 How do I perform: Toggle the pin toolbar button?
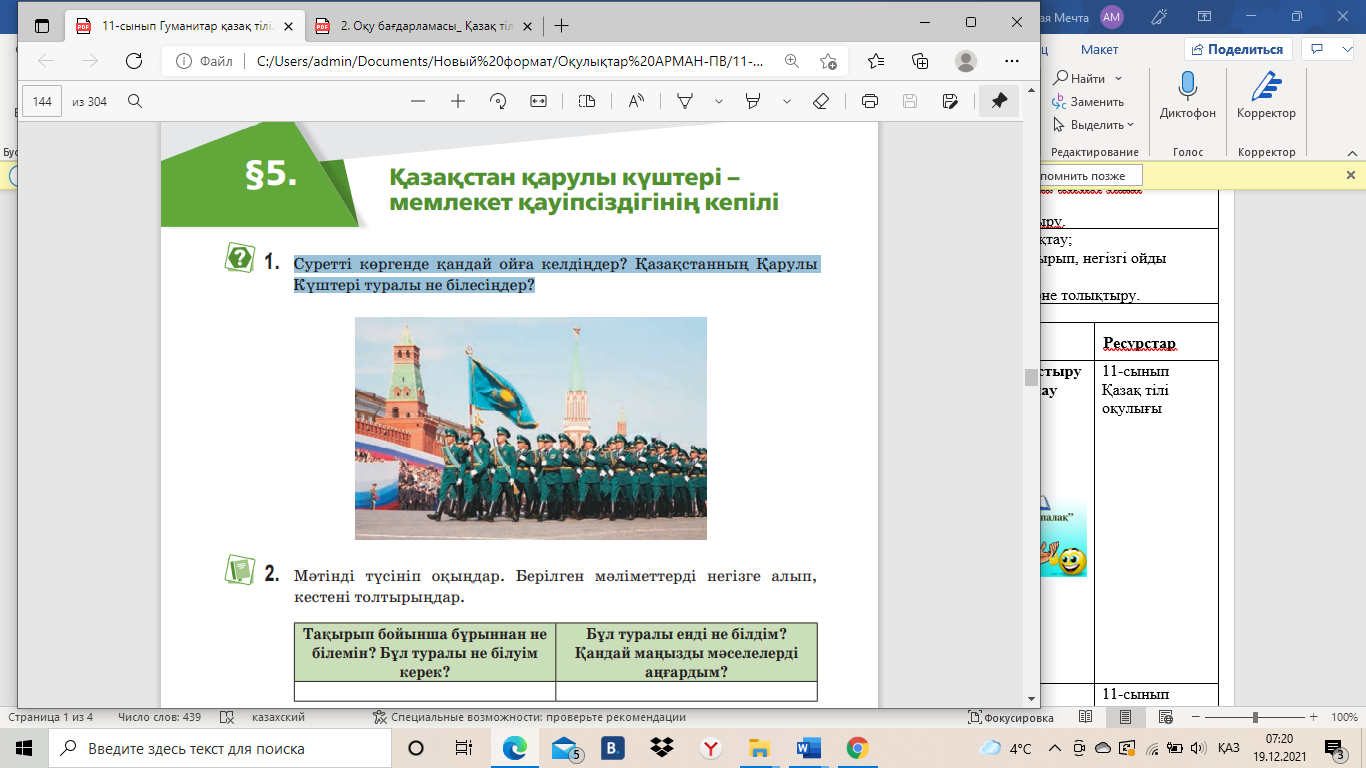pos(998,101)
